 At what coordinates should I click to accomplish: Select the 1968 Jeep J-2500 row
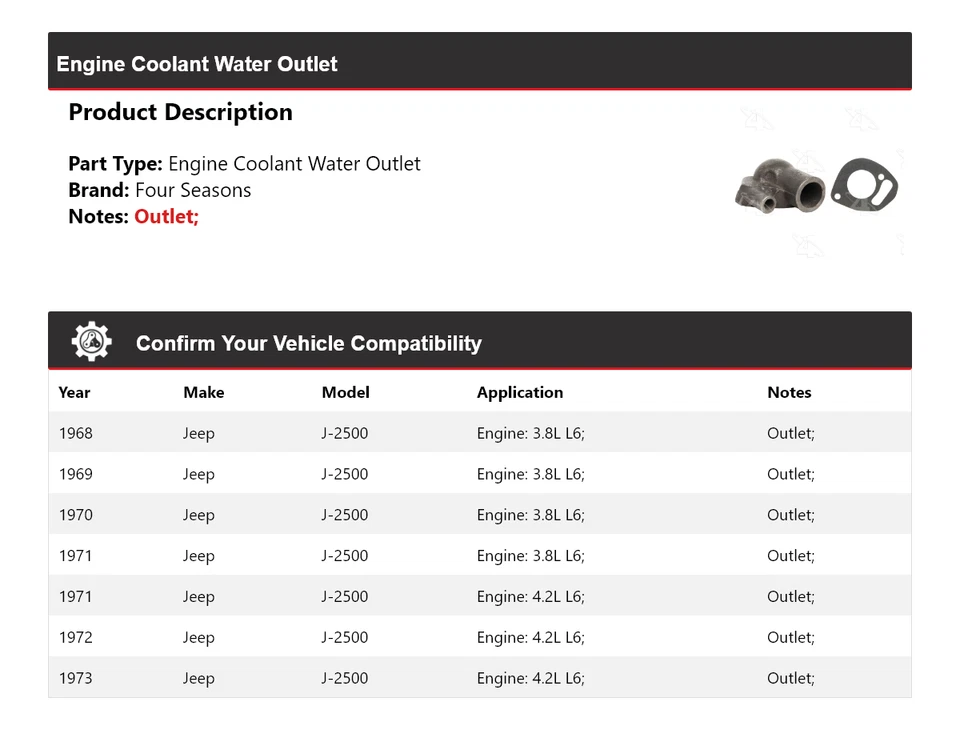pos(479,433)
